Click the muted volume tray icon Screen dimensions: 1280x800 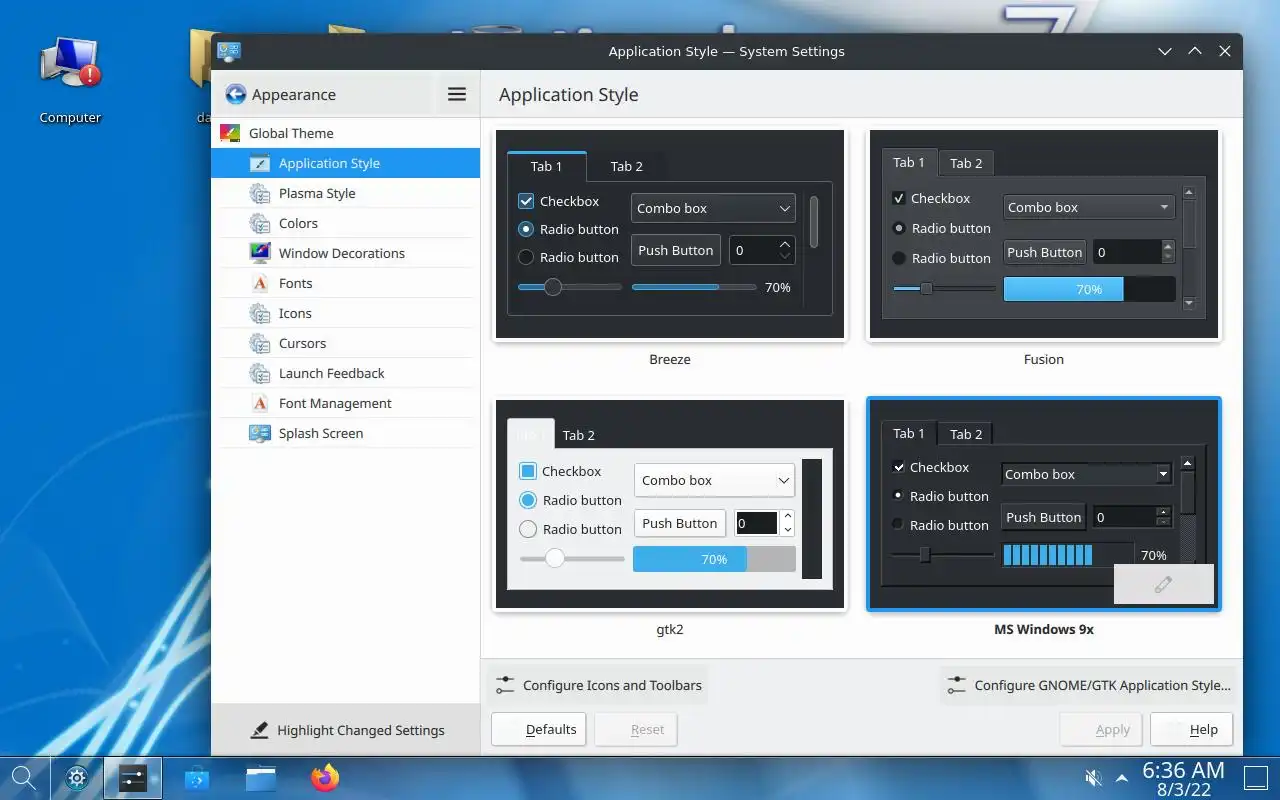click(x=1094, y=778)
